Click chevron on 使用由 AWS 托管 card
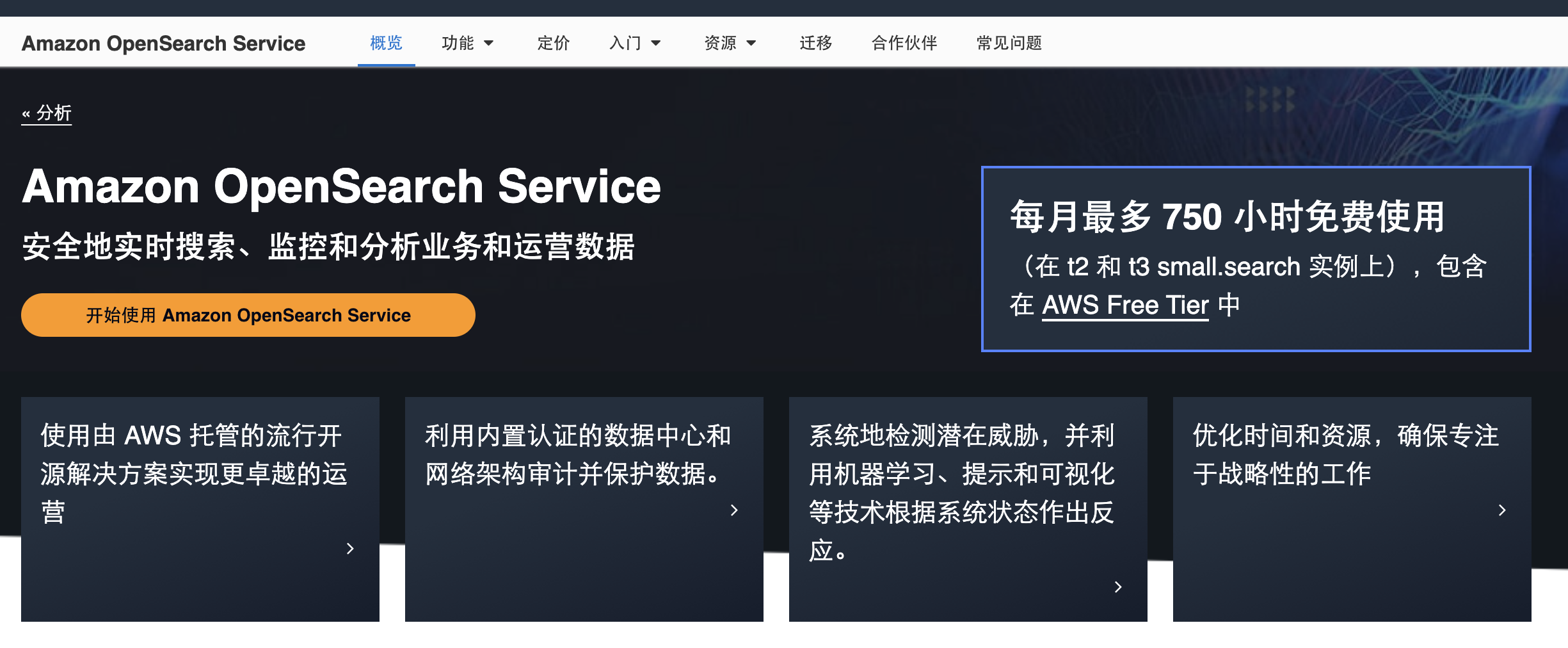 tap(350, 549)
